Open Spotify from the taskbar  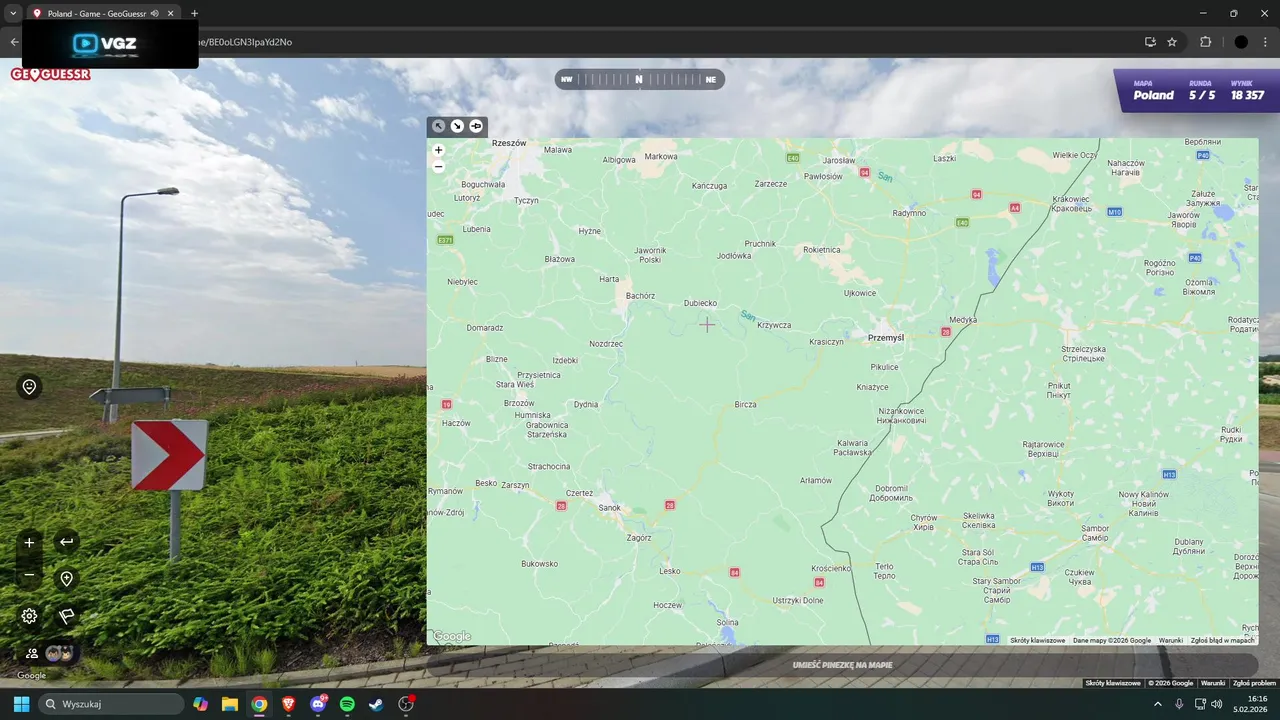pos(347,704)
